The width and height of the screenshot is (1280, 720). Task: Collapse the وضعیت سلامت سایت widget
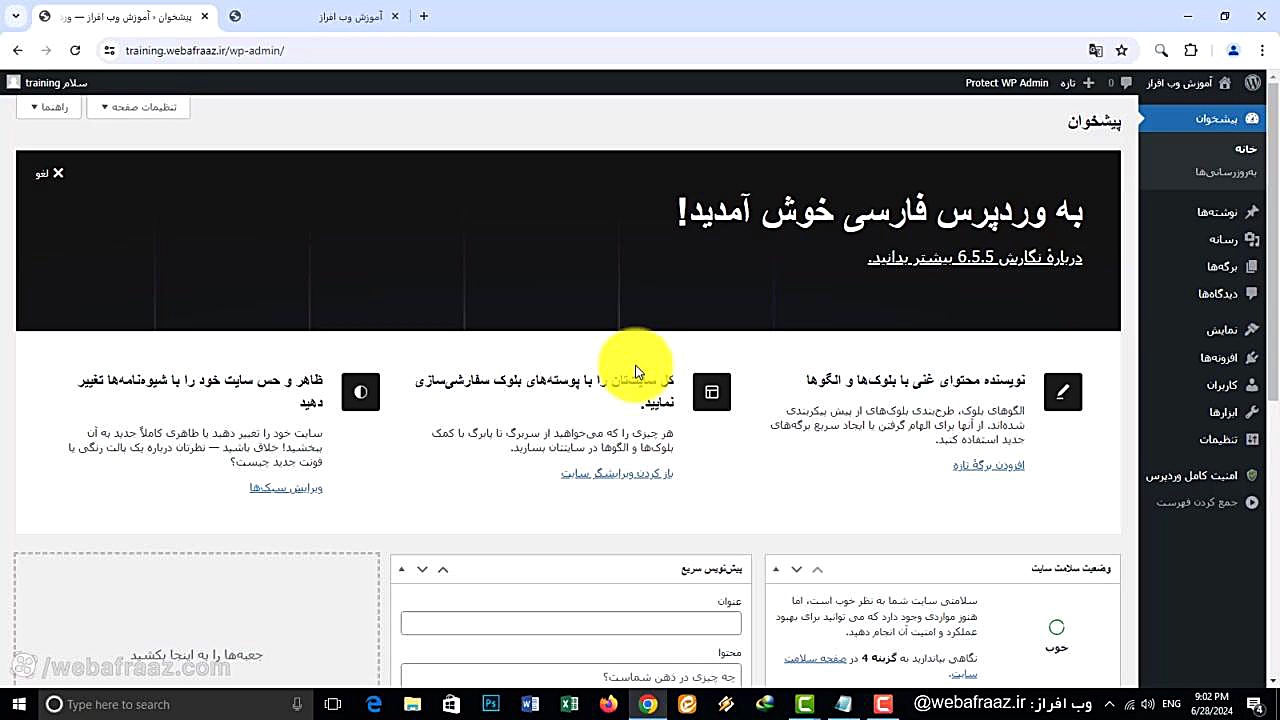click(775, 569)
